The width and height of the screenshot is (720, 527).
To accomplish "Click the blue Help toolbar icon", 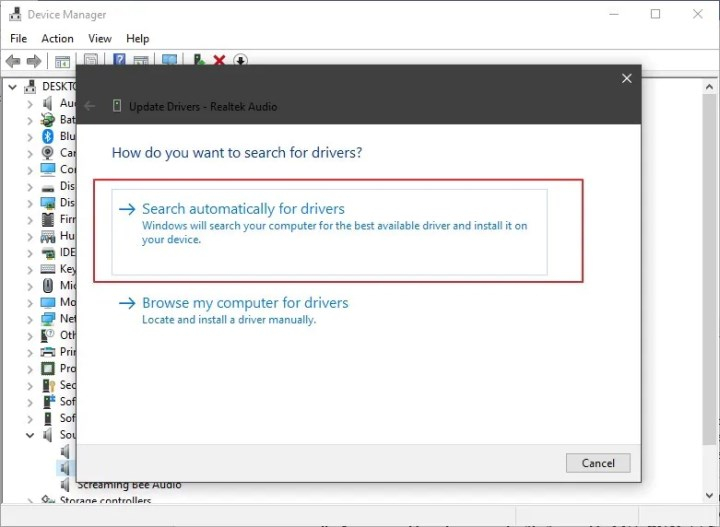I will coord(119,61).
